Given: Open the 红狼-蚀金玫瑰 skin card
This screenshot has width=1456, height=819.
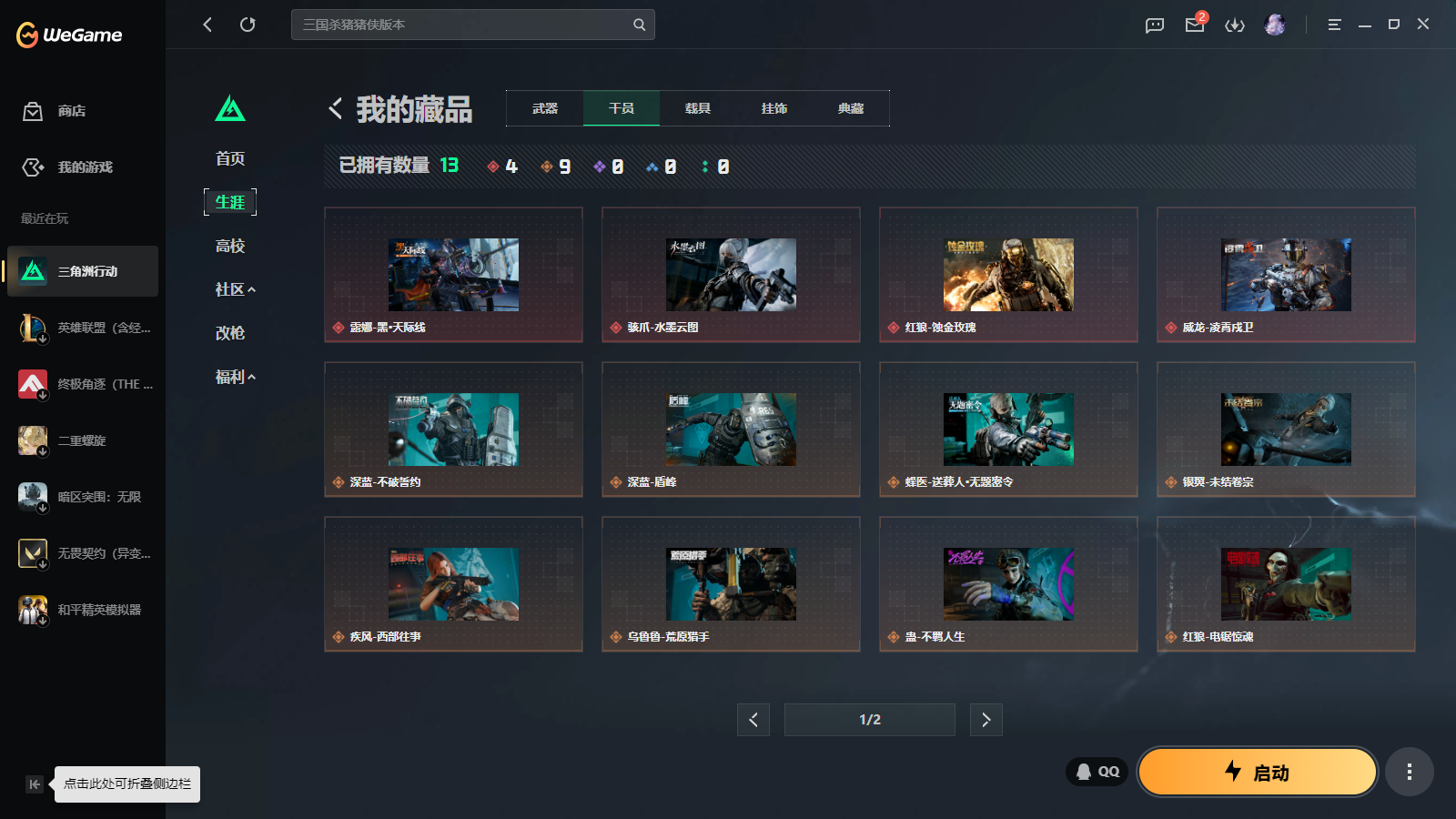Looking at the screenshot, I should tap(1008, 275).
